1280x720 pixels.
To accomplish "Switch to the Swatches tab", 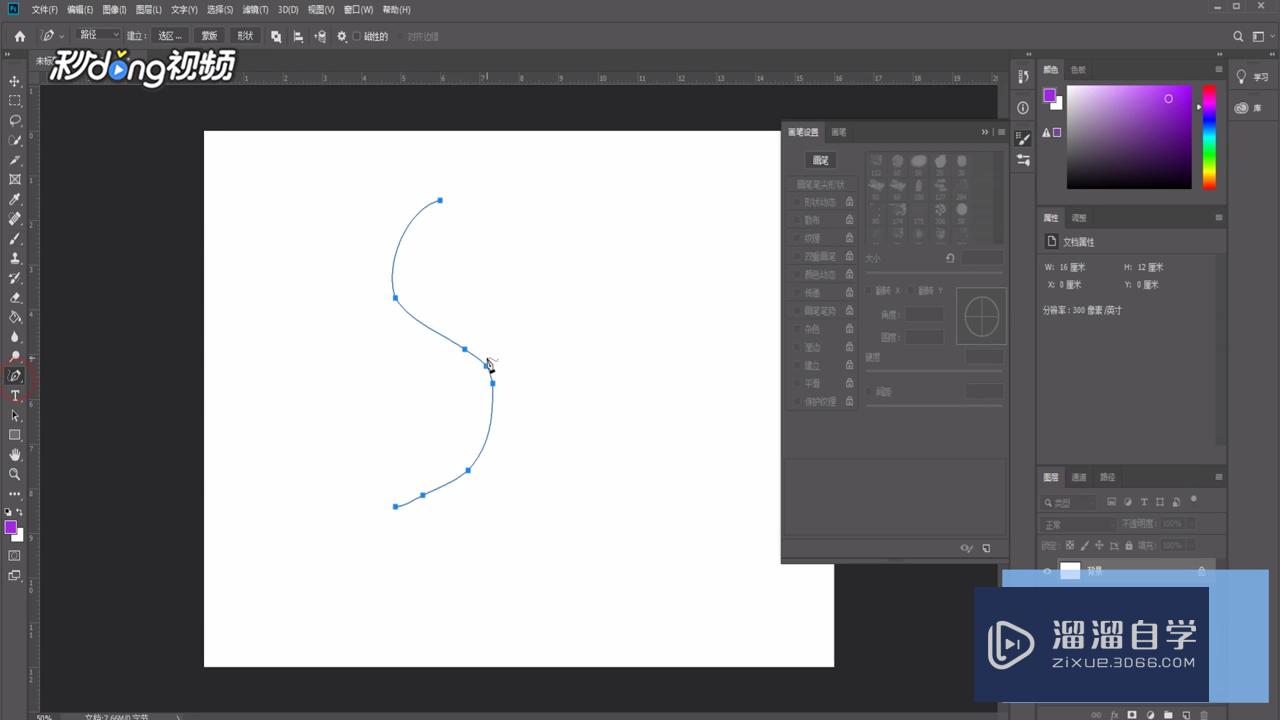I will pos(1078,69).
